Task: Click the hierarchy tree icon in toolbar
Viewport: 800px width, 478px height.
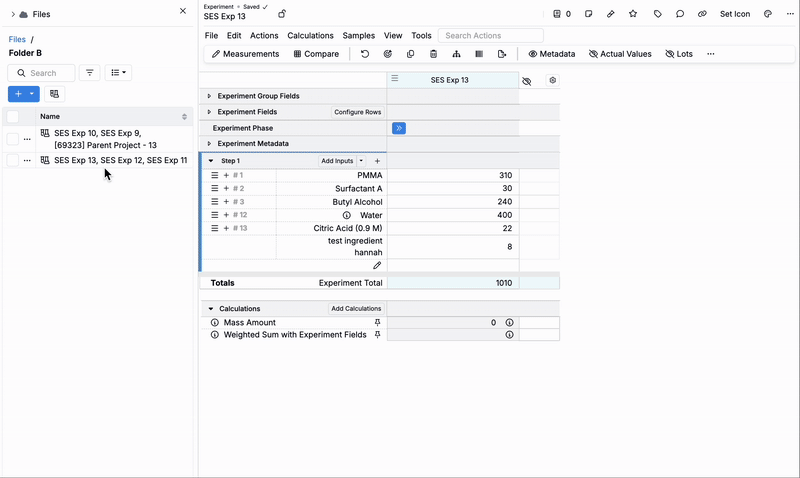Action: (x=457, y=54)
